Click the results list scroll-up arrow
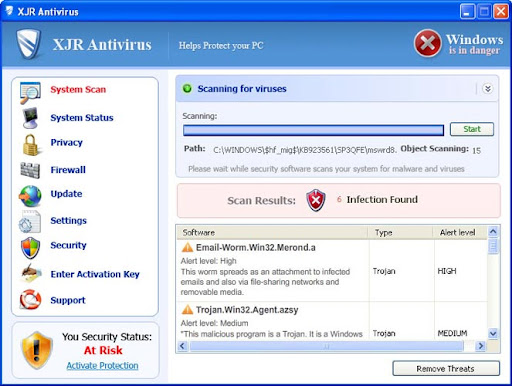The width and height of the screenshot is (512, 386). [x=493, y=231]
